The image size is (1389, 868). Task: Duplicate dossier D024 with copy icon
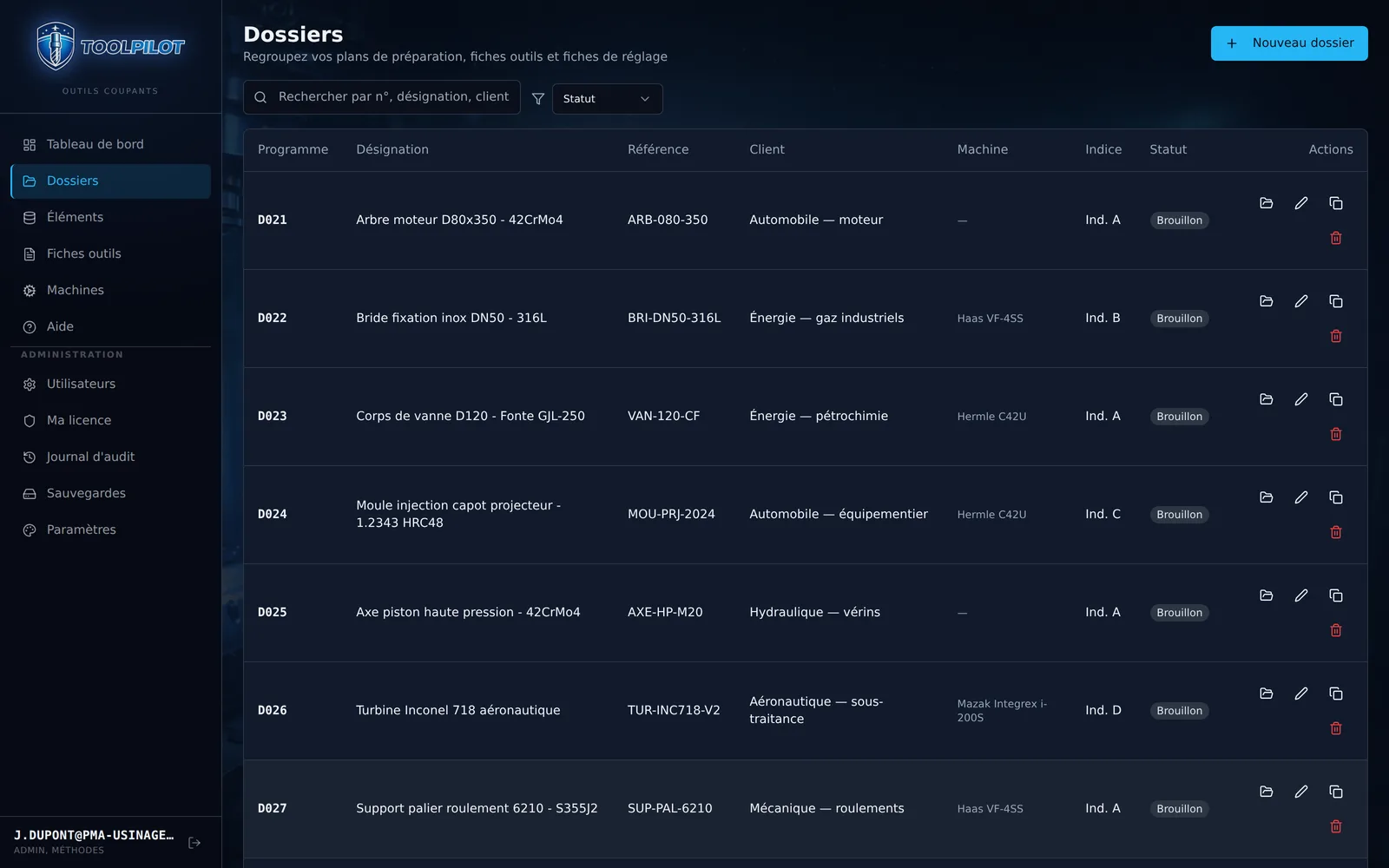(x=1336, y=497)
